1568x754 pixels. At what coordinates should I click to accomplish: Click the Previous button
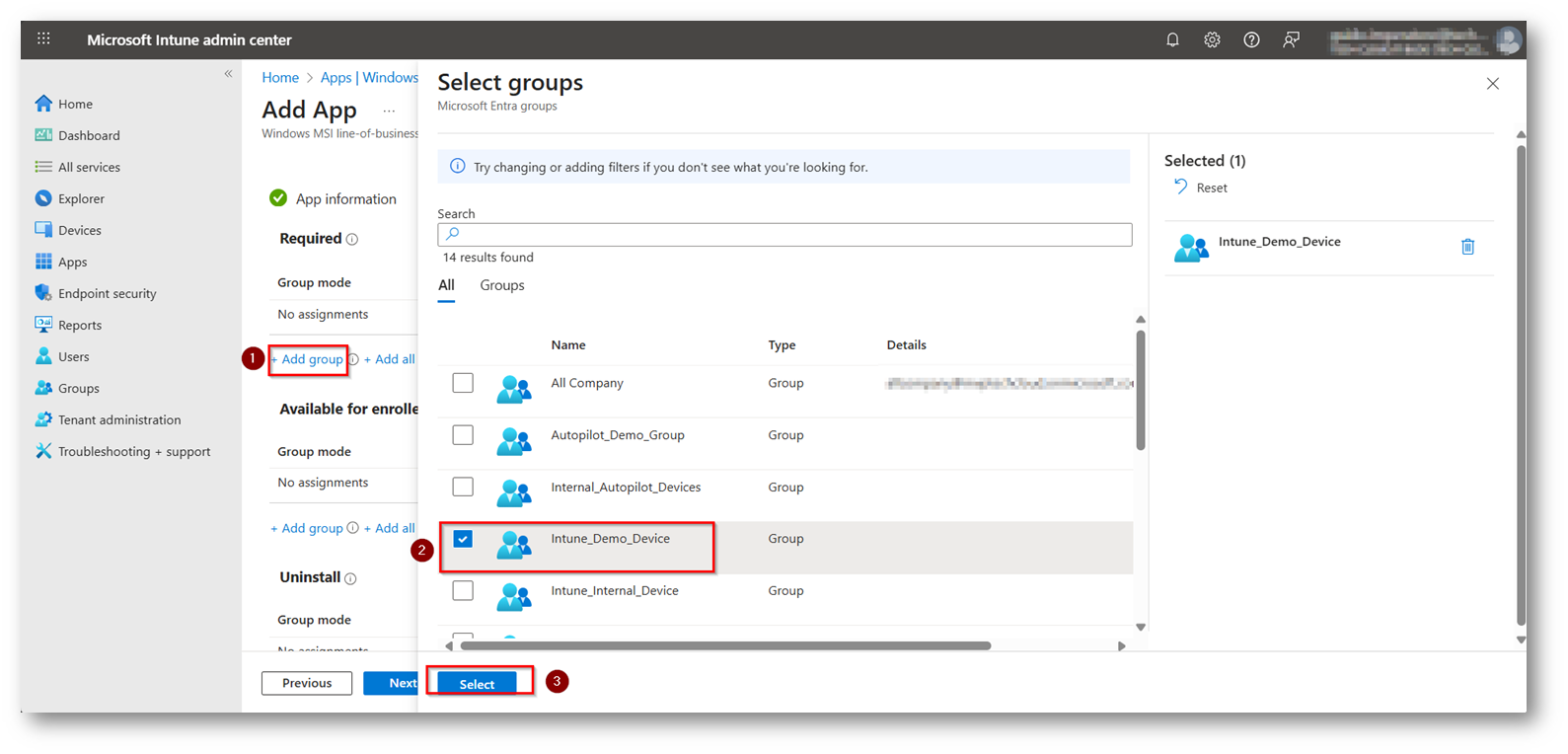(307, 683)
